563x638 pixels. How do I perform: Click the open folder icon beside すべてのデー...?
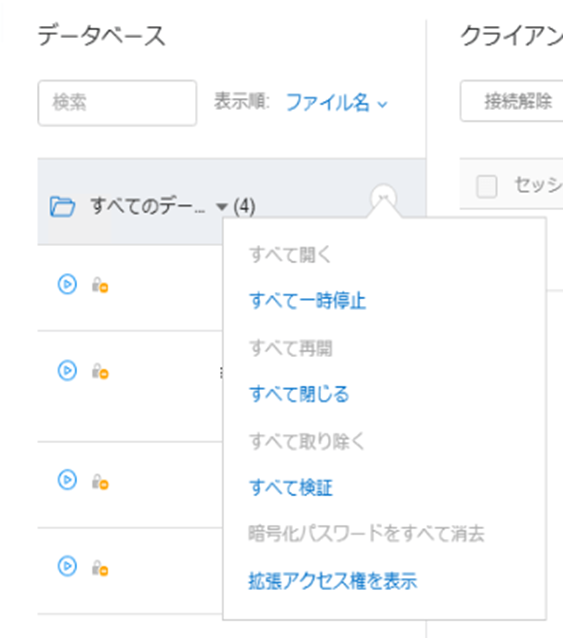pos(62,206)
